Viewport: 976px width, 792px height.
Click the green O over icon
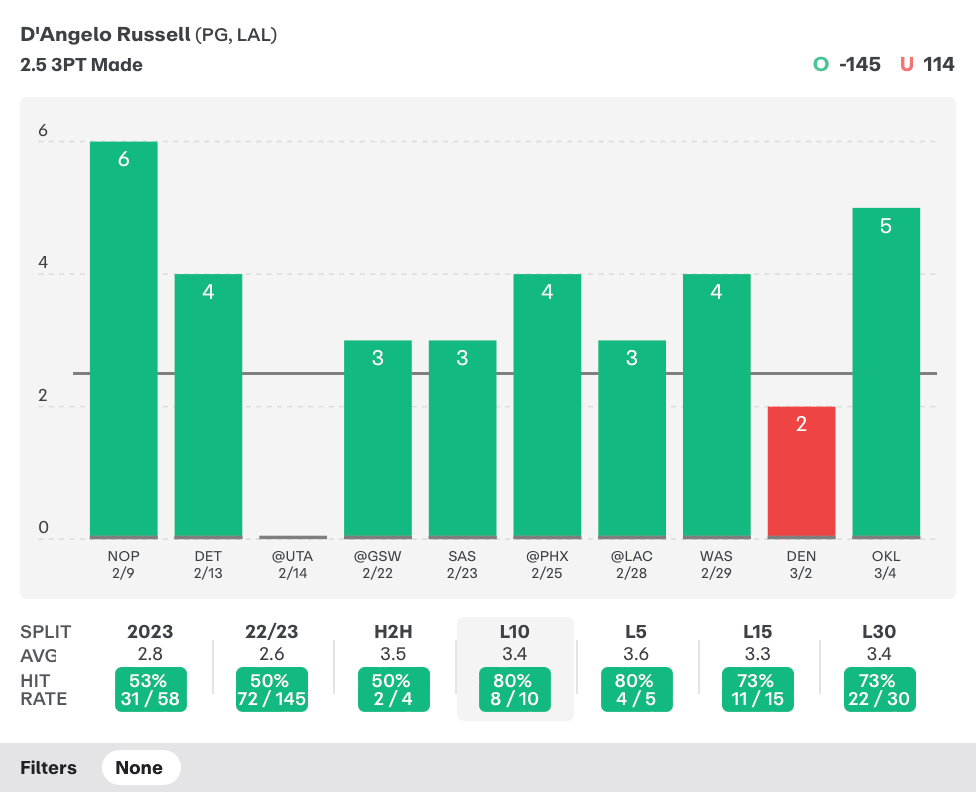tap(821, 64)
